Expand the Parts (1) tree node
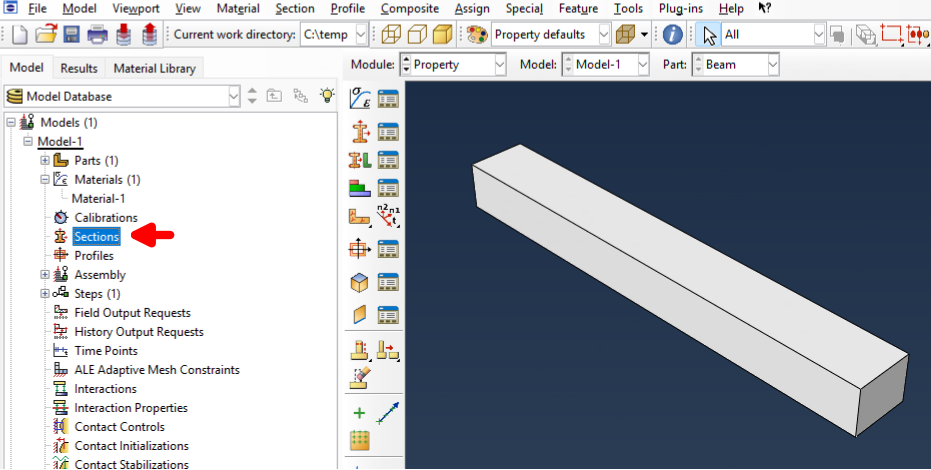Image resolution: width=931 pixels, height=470 pixels. point(45,161)
